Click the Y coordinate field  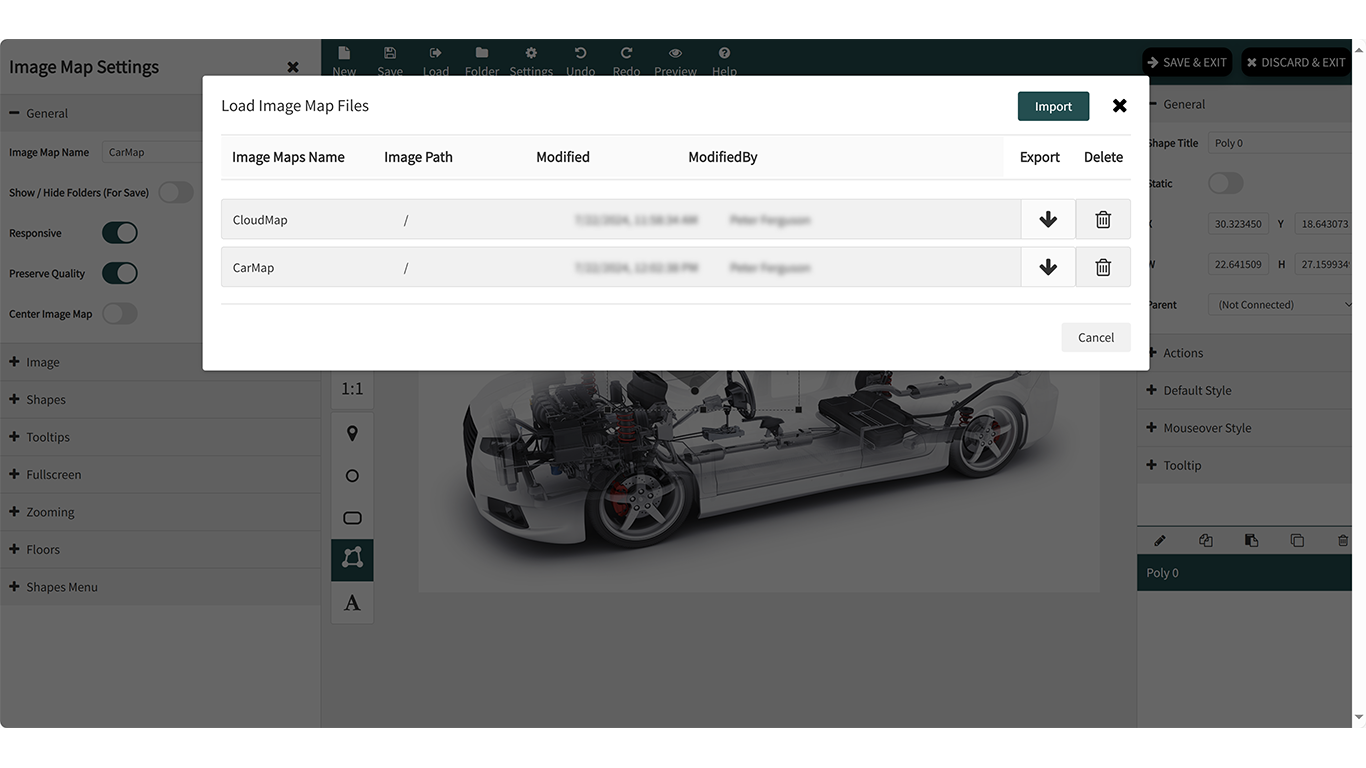pos(1323,224)
